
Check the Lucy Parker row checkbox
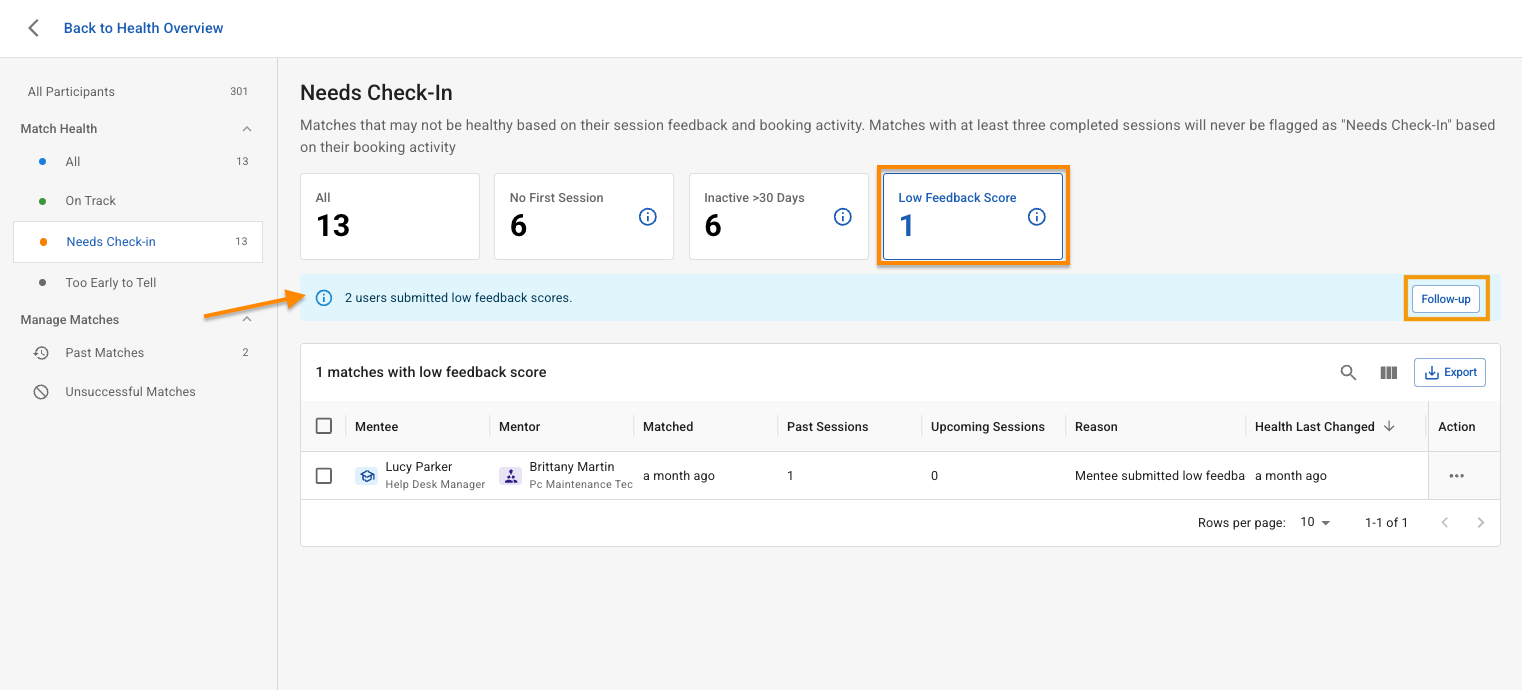coord(324,476)
